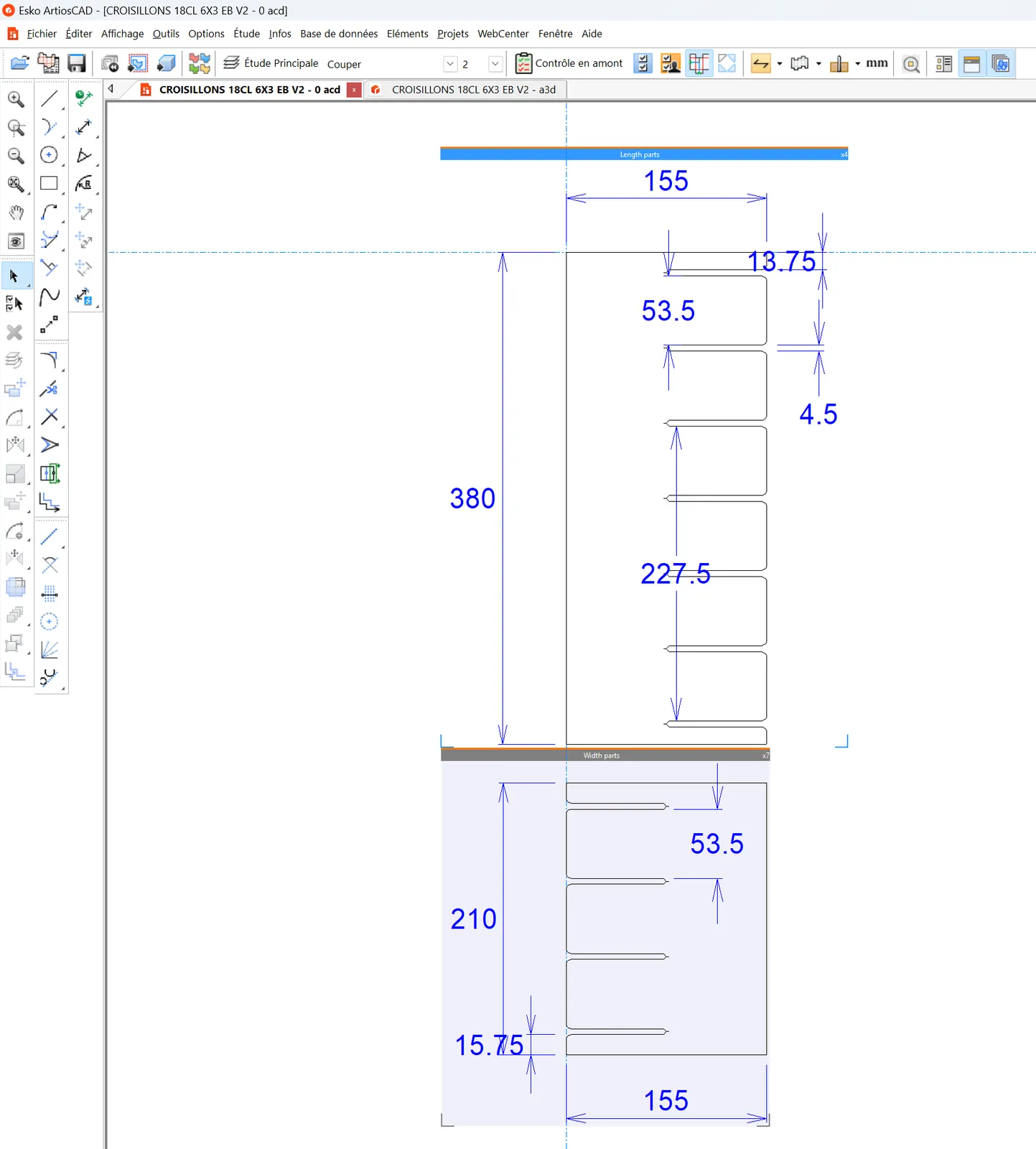Click the Contrôle en amont button
The image size is (1036, 1149).
click(569, 63)
